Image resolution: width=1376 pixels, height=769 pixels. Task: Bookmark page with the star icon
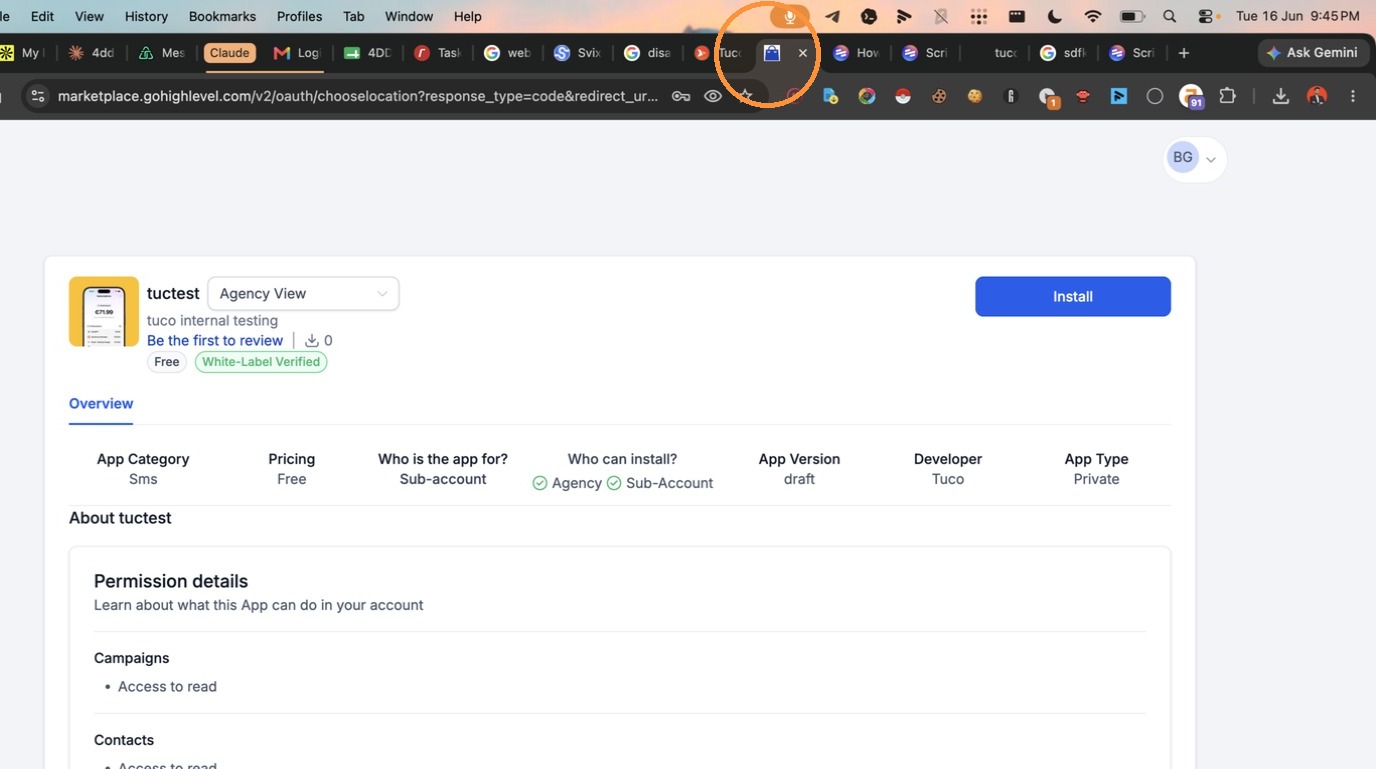pyautogui.click(x=745, y=96)
